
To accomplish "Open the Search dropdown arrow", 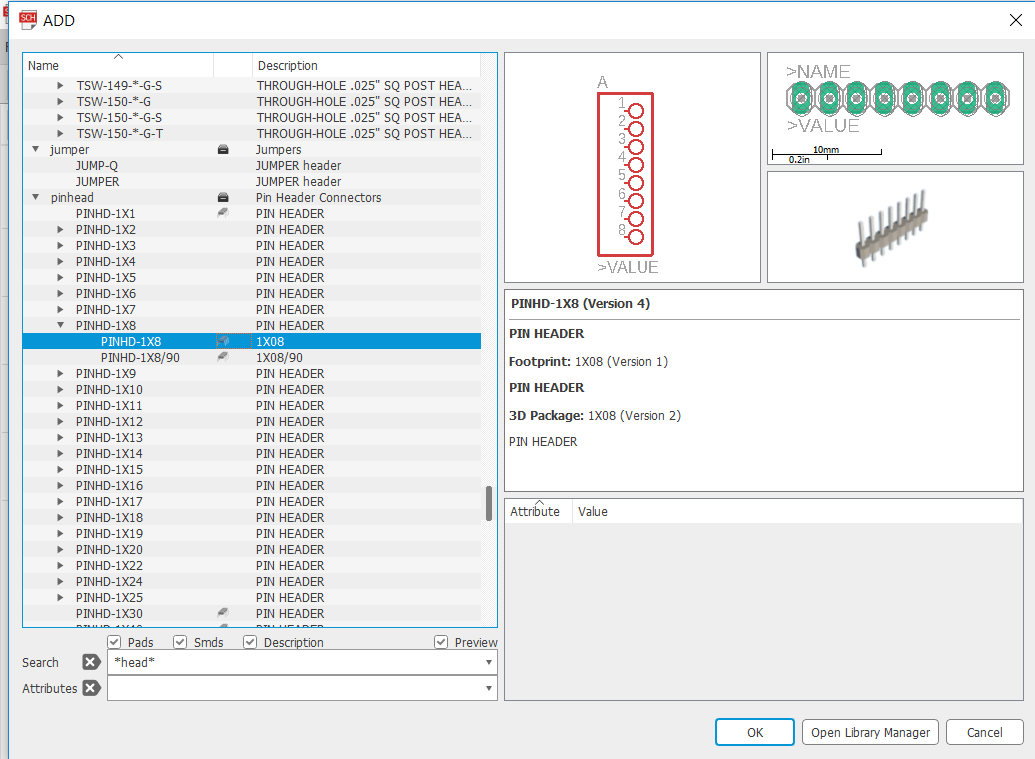I will [488, 662].
